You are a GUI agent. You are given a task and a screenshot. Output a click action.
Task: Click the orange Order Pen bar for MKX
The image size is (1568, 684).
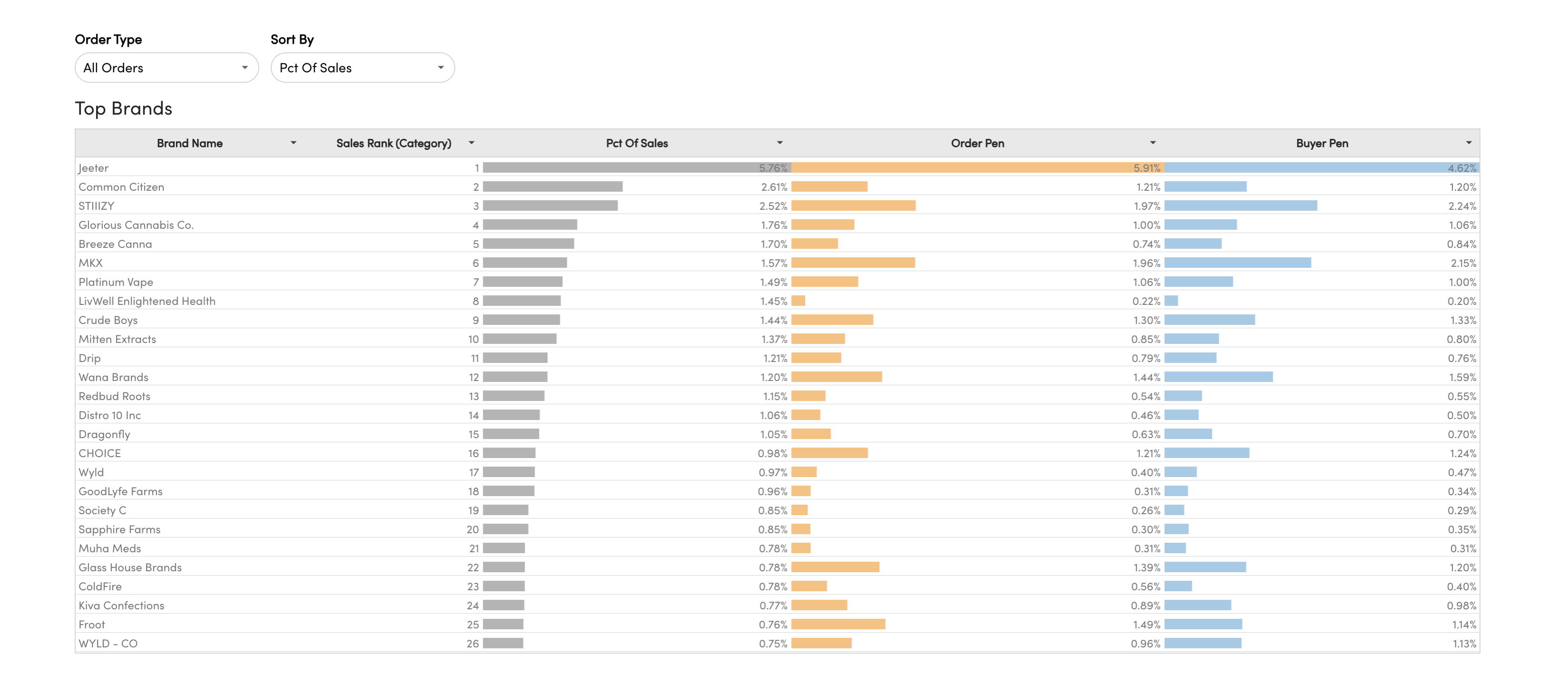click(853, 262)
